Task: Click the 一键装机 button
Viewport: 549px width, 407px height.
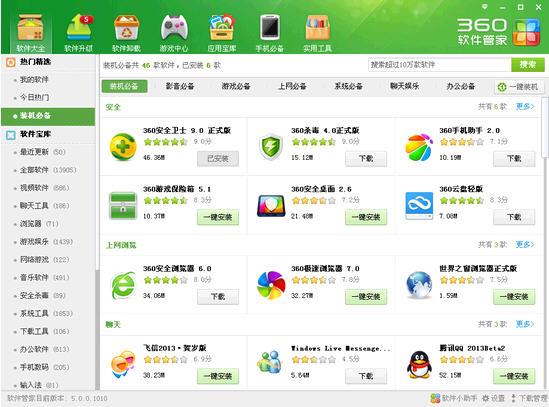Action: (x=519, y=87)
